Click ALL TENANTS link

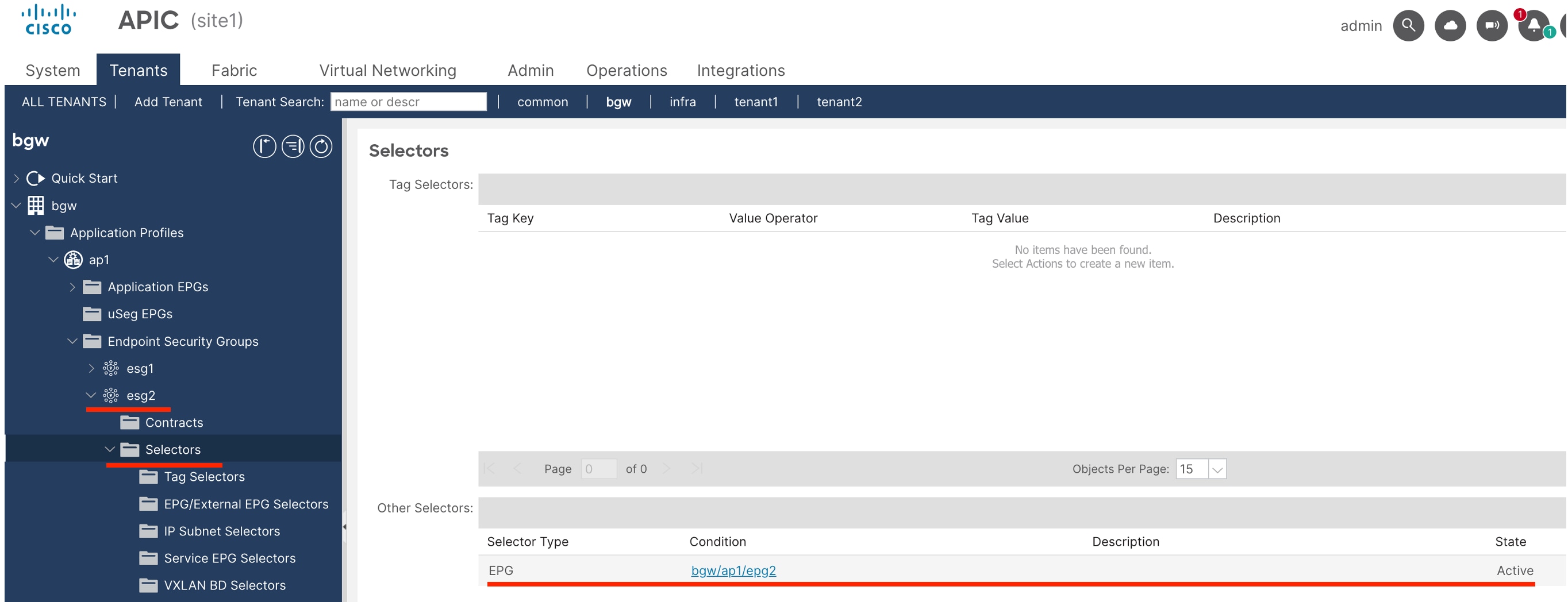point(64,102)
